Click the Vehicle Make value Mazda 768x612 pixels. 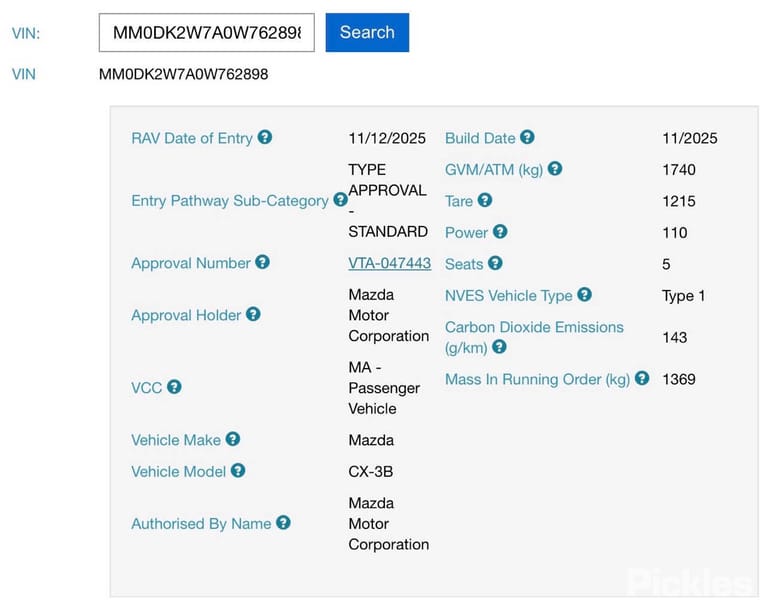(x=371, y=441)
